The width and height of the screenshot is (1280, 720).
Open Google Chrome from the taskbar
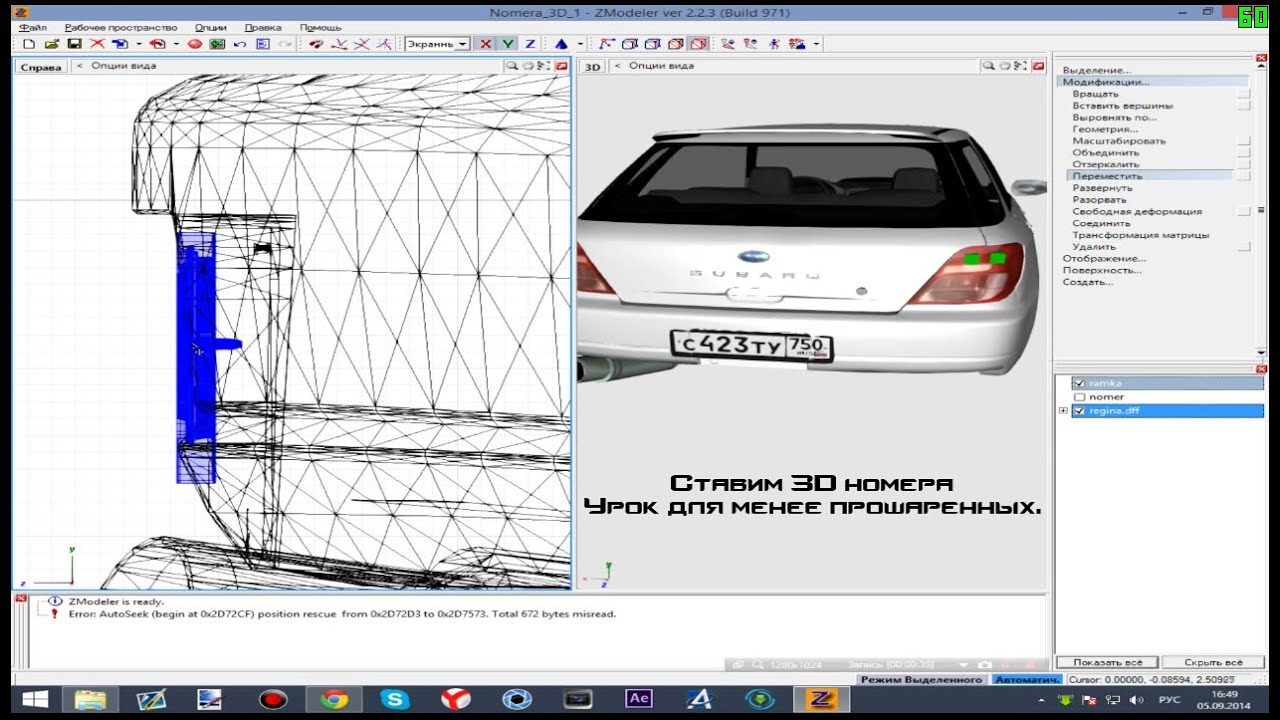pyautogui.click(x=334, y=699)
